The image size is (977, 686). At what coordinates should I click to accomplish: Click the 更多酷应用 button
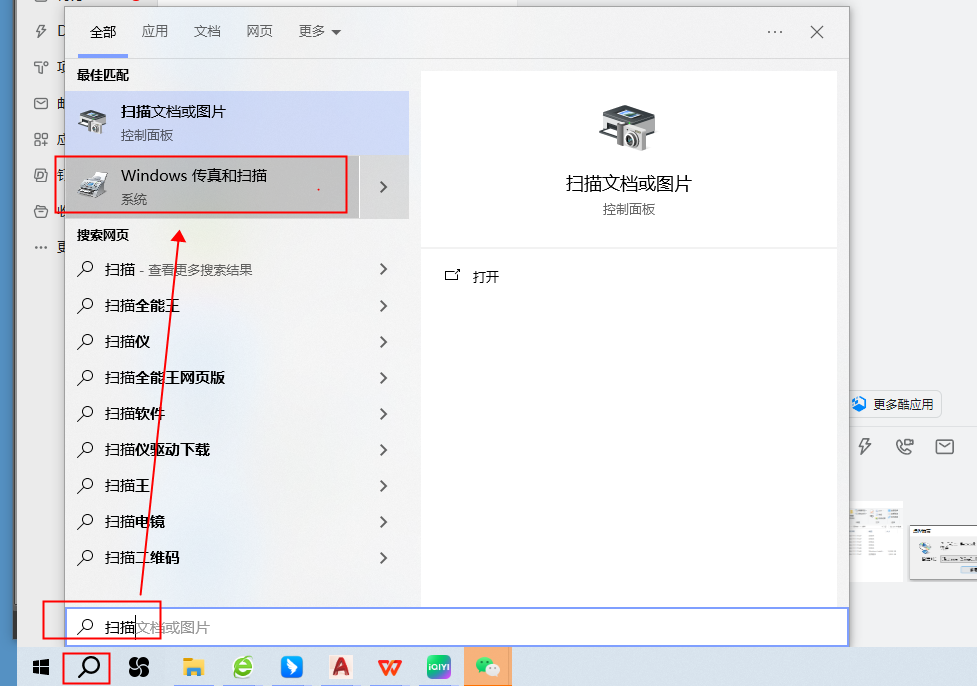pos(894,404)
